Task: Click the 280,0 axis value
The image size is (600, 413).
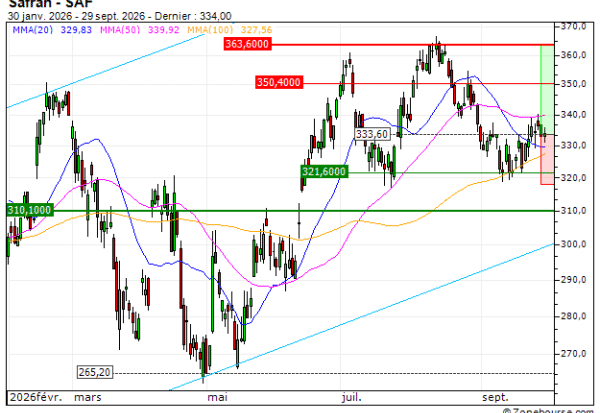Action: tap(573, 316)
